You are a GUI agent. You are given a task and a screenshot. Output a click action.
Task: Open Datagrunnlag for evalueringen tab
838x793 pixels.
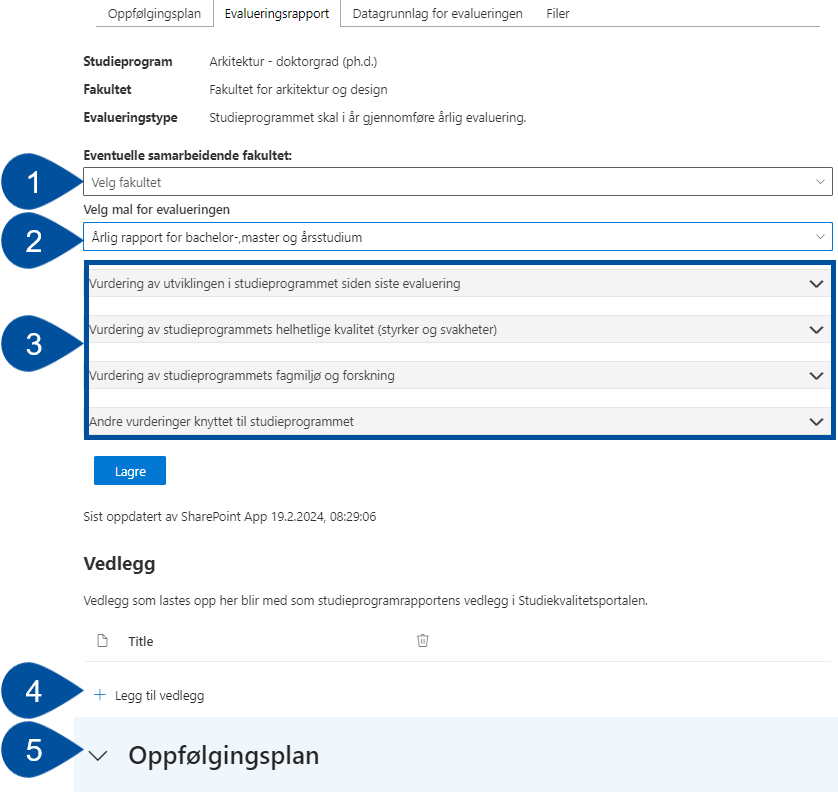pyautogui.click(x=437, y=13)
